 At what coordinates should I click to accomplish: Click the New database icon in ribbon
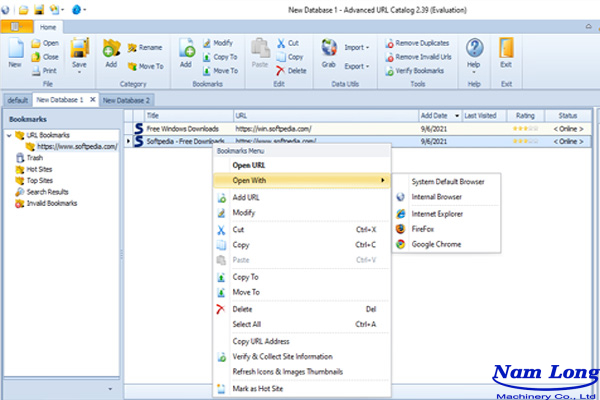click(x=15, y=50)
